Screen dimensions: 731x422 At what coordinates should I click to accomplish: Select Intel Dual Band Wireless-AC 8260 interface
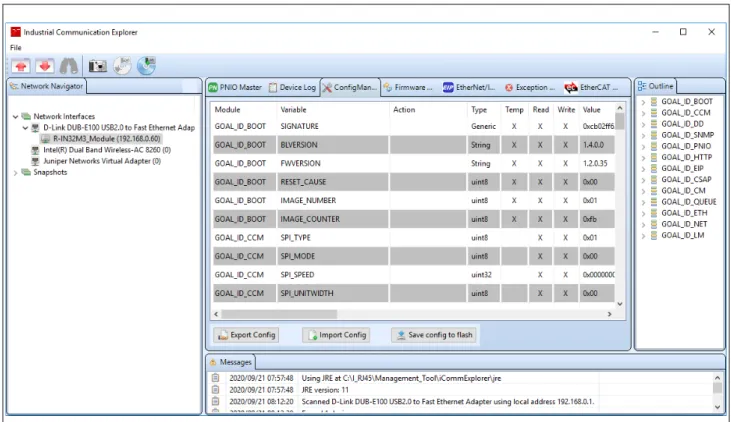107,150
